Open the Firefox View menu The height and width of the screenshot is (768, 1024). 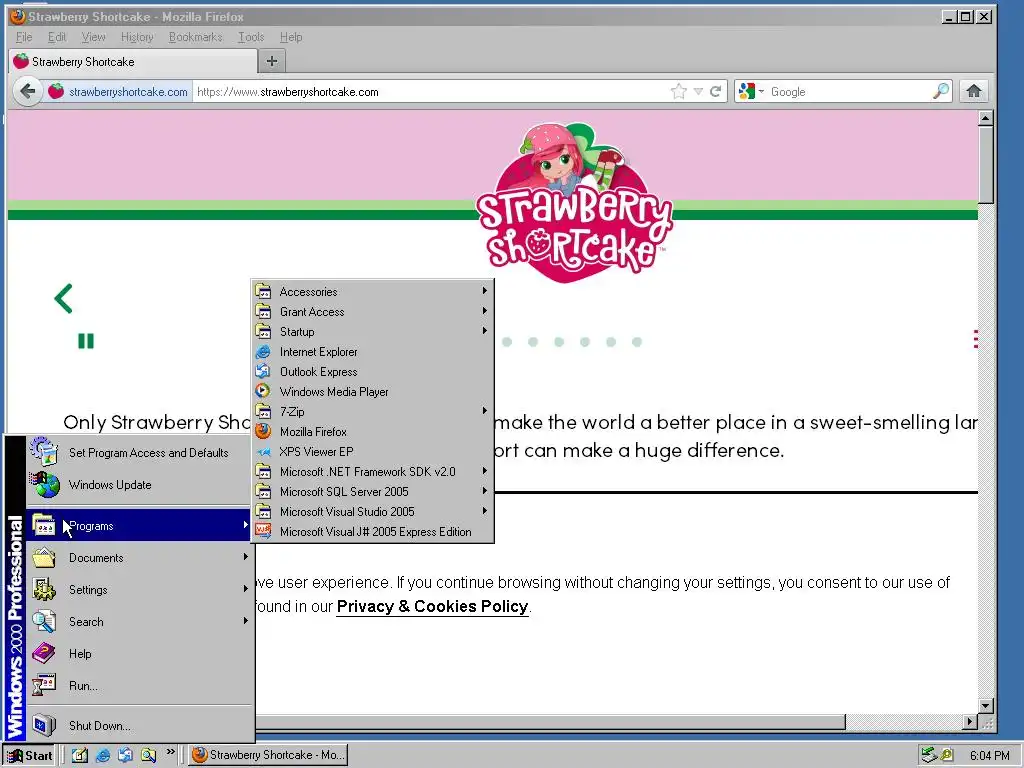point(93,37)
